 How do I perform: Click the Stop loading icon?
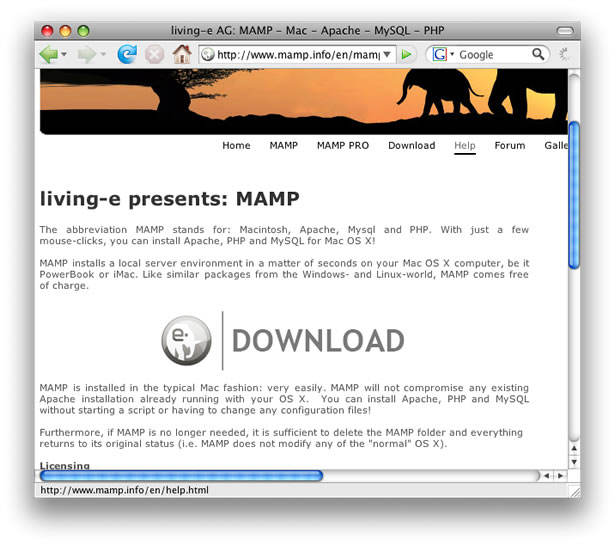pyautogui.click(x=155, y=54)
